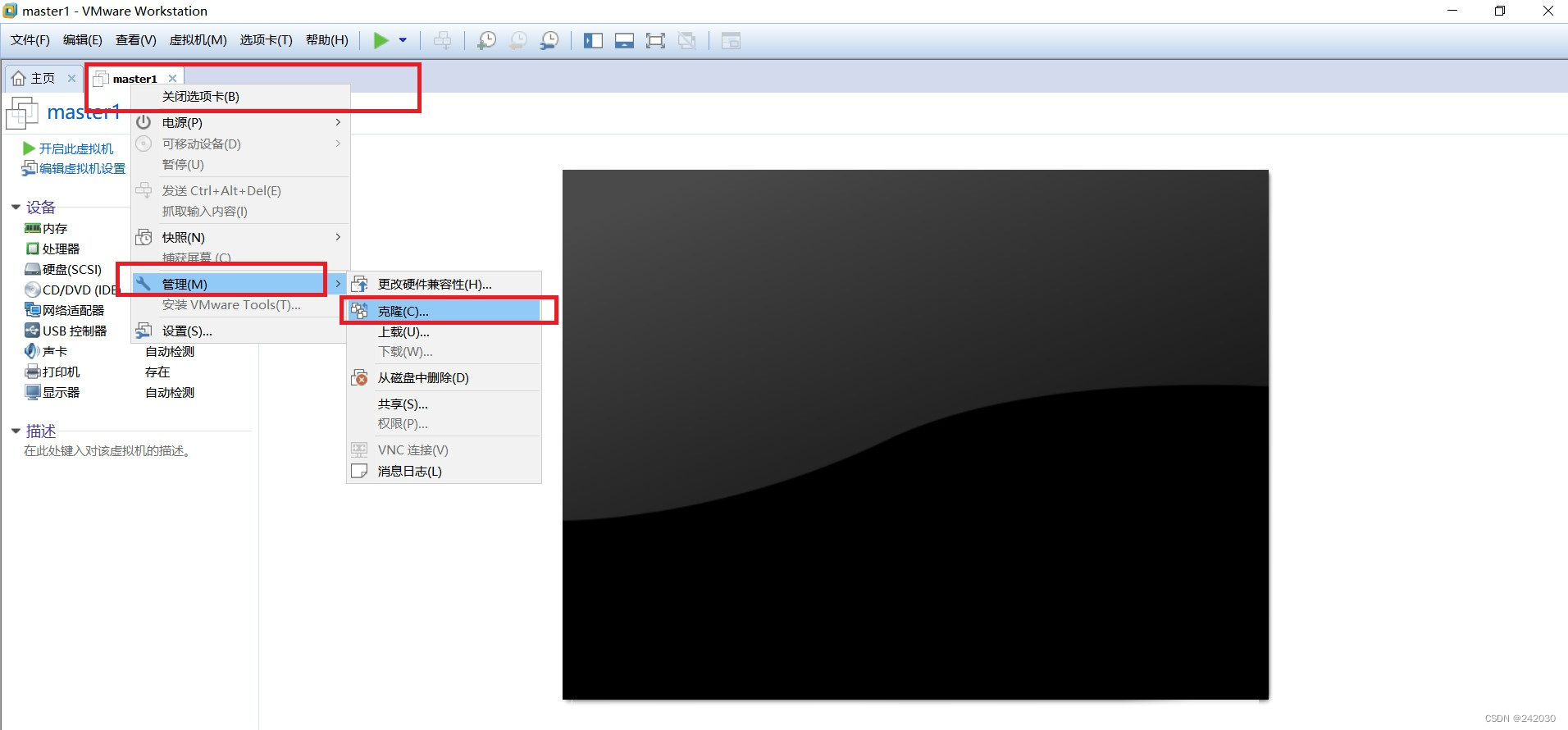Click the snapshot icon beside 快照(N)

(144, 237)
